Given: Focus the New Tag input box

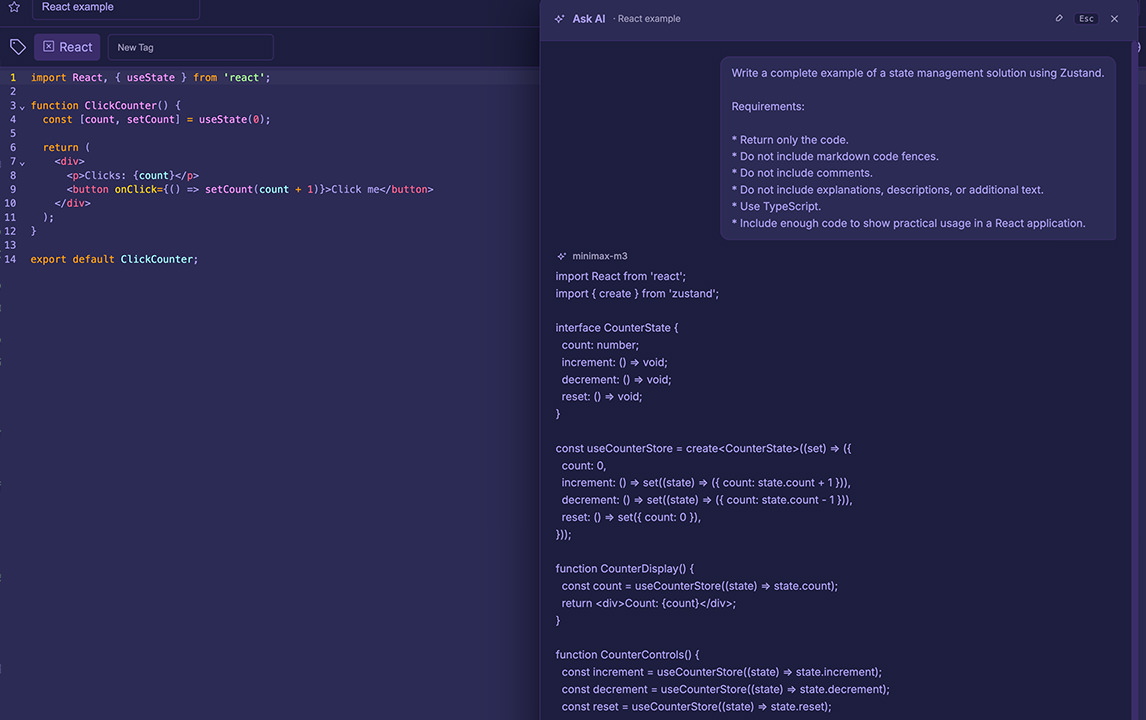Looking at the screenshot, I should click(190, 48).
